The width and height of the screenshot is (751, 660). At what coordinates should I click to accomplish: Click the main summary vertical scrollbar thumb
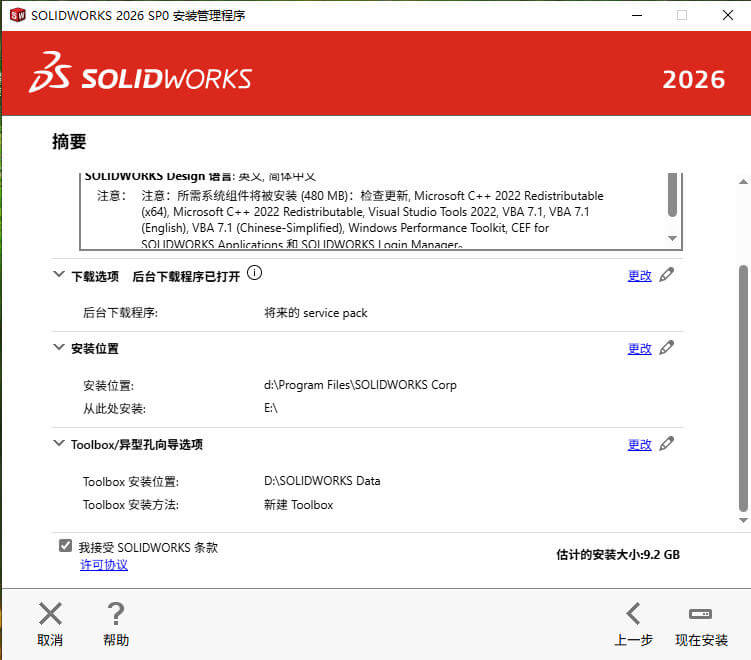click(743, 389)
